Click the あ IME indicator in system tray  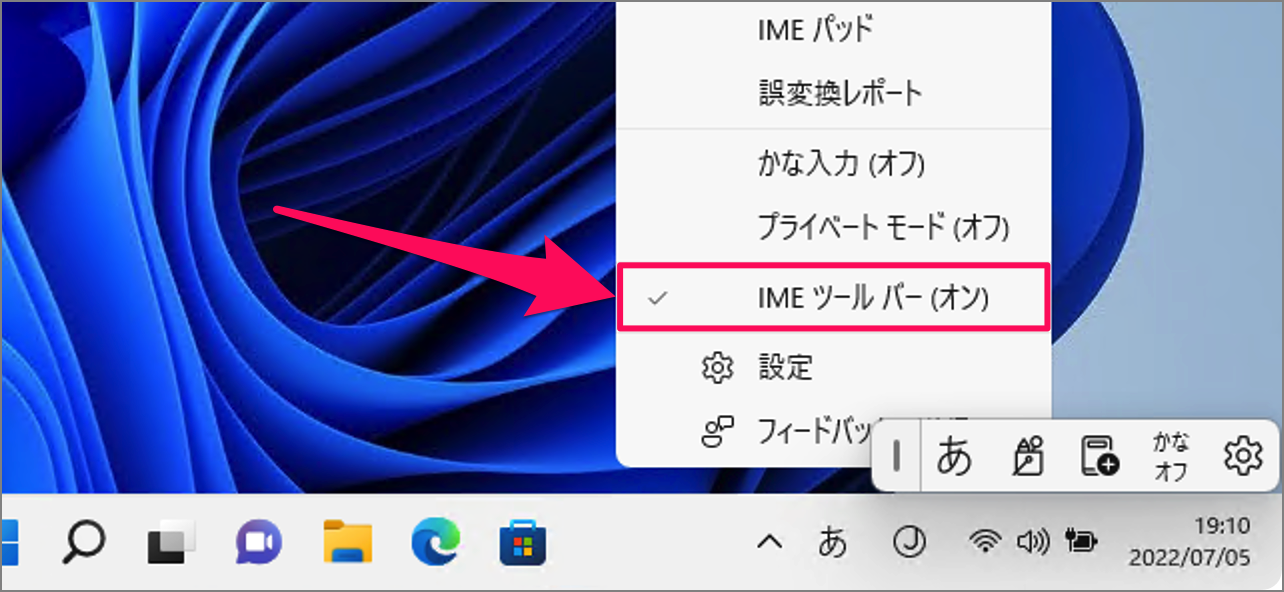tap(833, 541)
